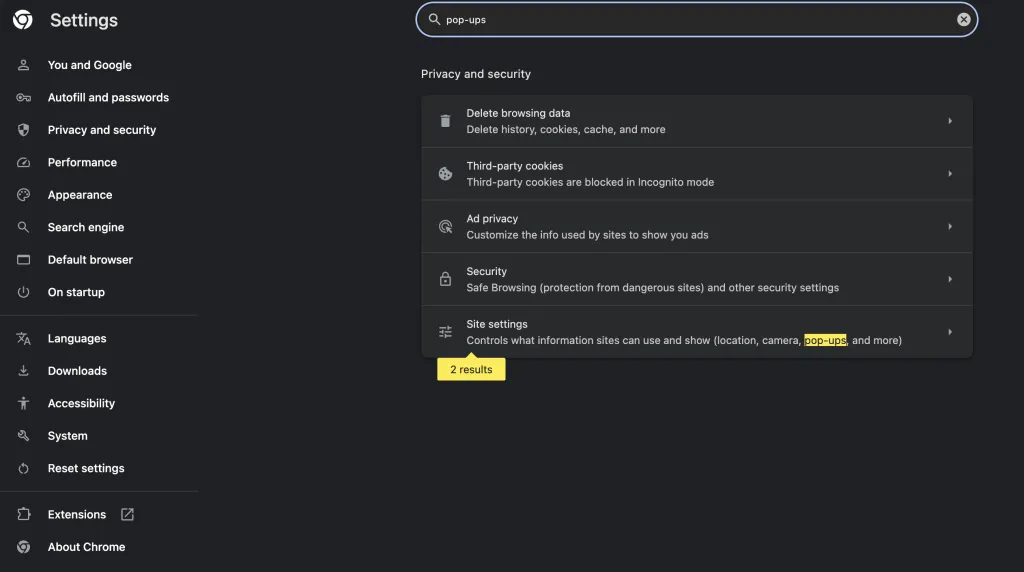Click the trash icon for Delete browsing data
The height and width of the screenshot is (572, 1024).
point(445,121)
